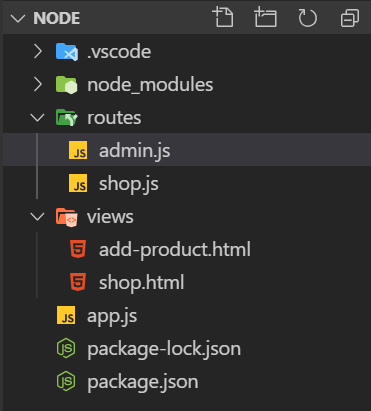
Task: Click the Node.js icon beside package.json
Action: (x=66, y=381)
